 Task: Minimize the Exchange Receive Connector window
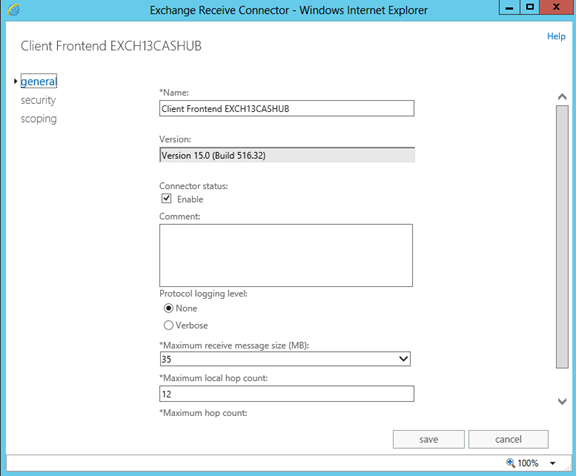click(509, 7)
